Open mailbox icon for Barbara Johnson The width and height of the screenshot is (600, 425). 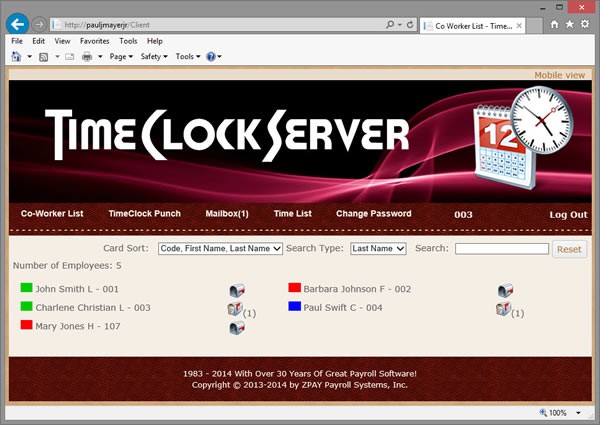tap(505, 290)
